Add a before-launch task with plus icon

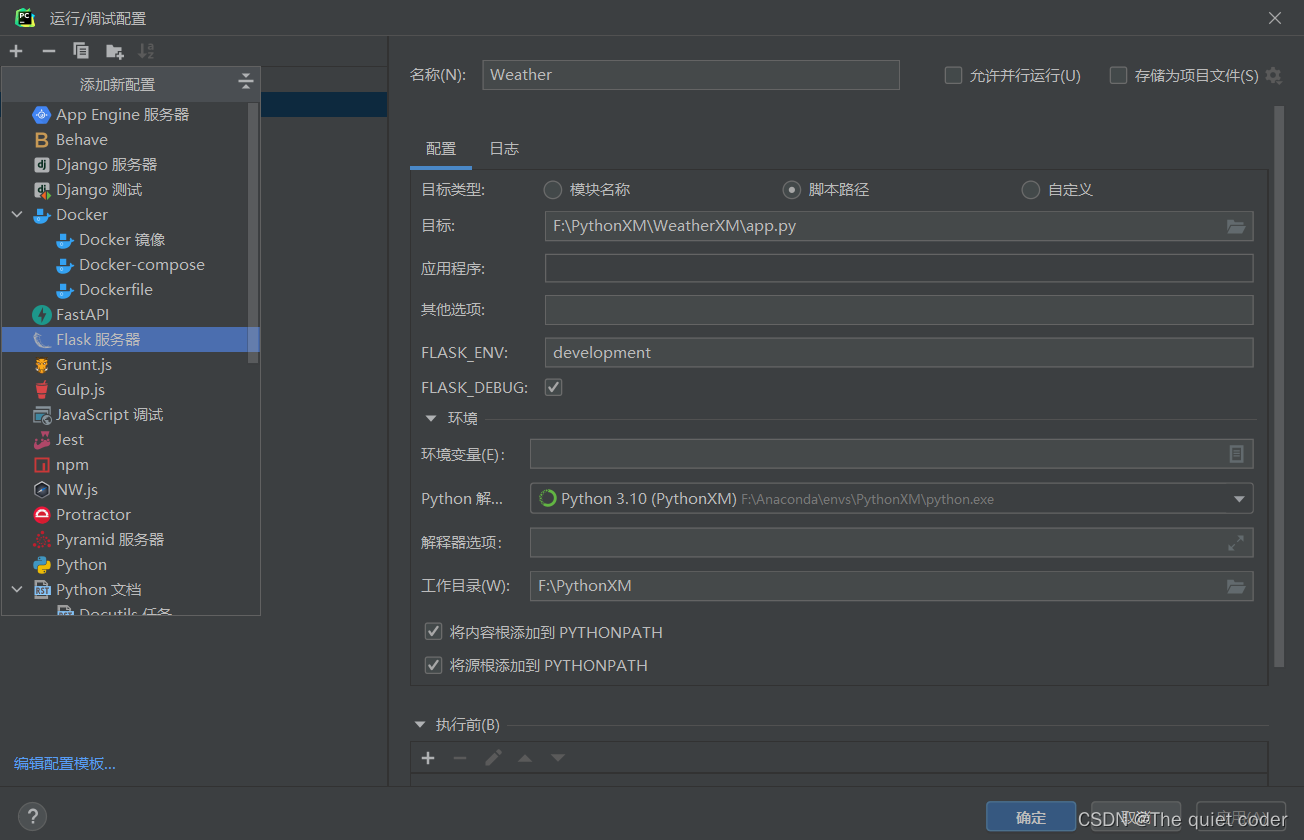tap(428, 758)
